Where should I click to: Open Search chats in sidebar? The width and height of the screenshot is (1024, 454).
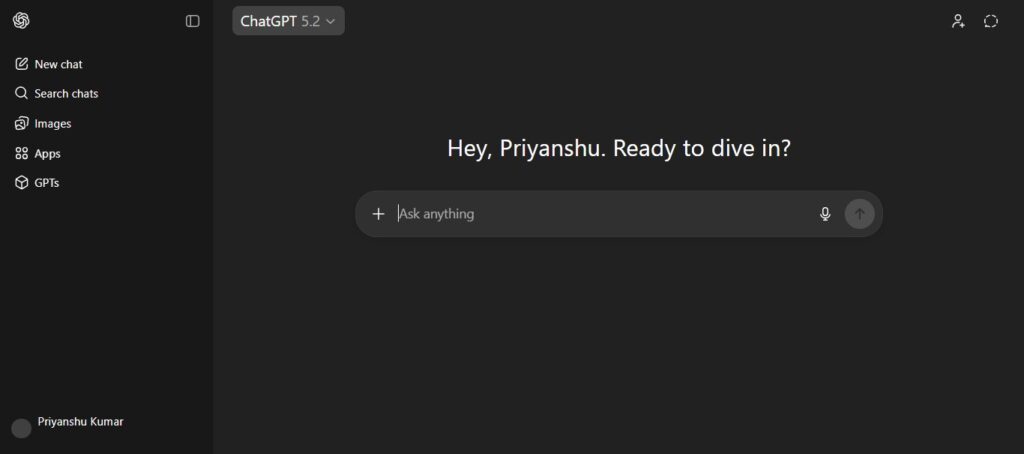[x=56, y=93]
